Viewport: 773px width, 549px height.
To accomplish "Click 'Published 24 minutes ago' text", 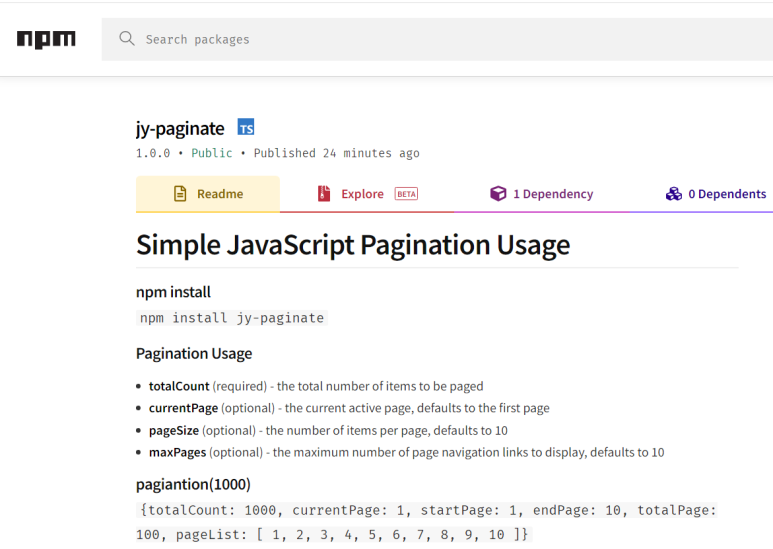I will [337, 153].
